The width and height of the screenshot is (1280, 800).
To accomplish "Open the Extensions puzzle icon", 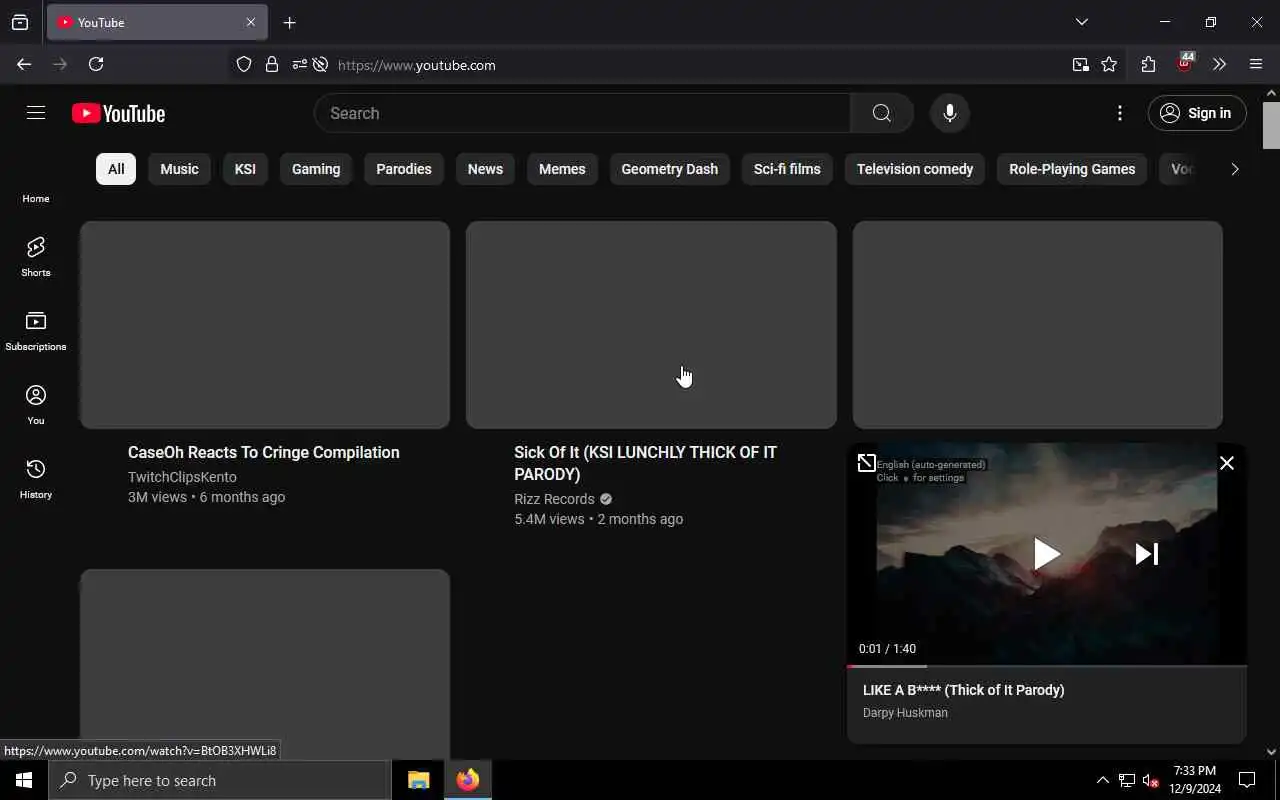I will [1148, 65].
